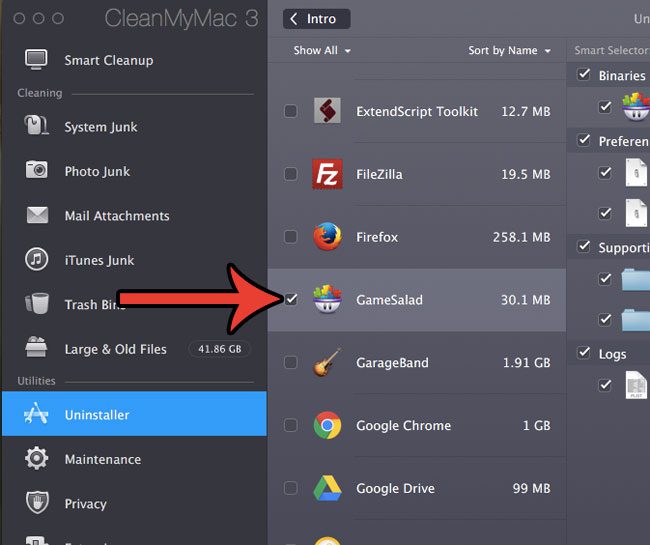Go back with the Intro button
This screenshot has width=650, height=545.
(x=317, y=19)
